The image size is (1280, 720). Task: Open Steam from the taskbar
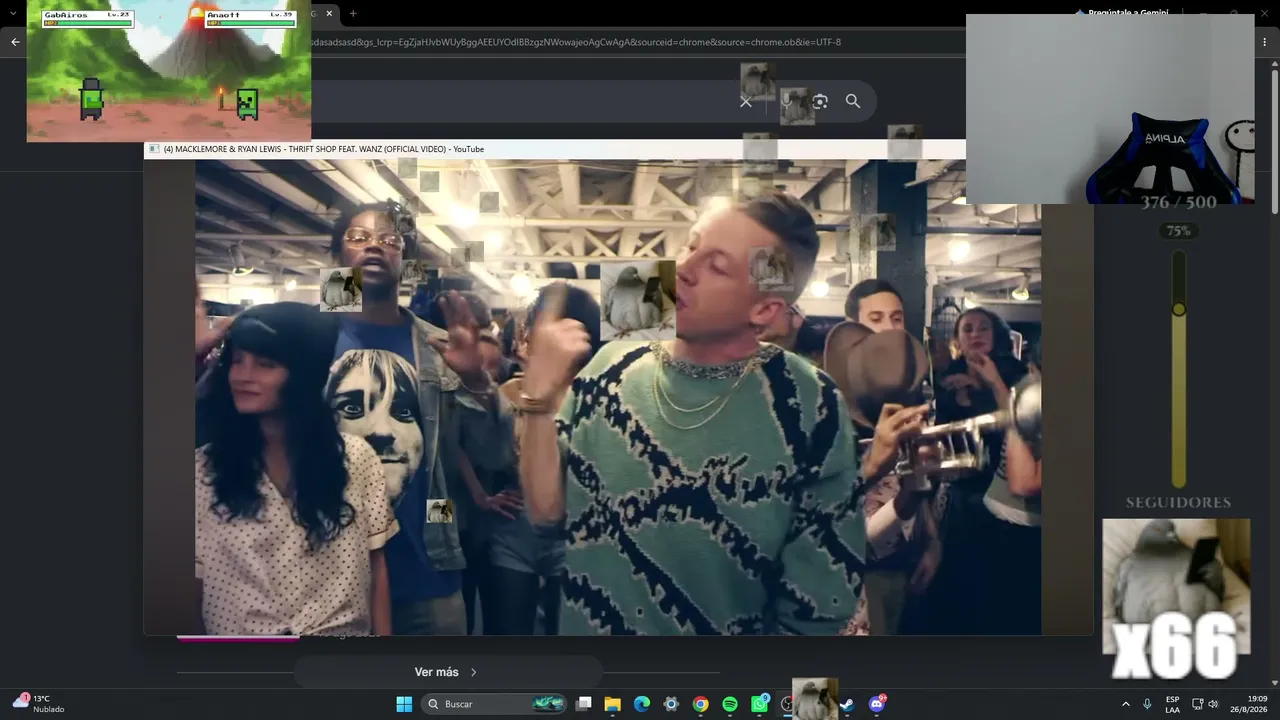(847, 704)
